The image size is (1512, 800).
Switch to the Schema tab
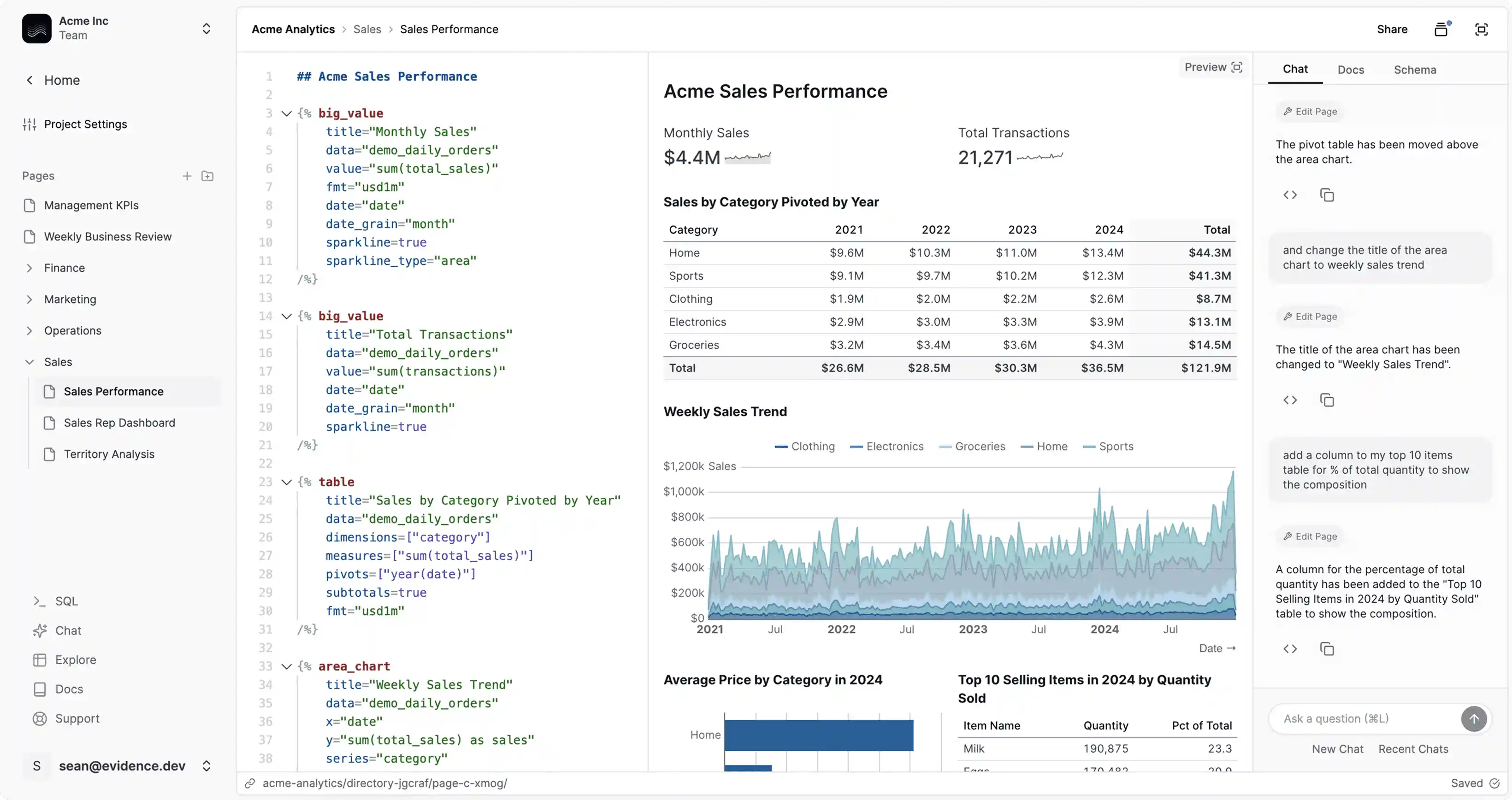pyautogui.click(x=1415, y=69)
